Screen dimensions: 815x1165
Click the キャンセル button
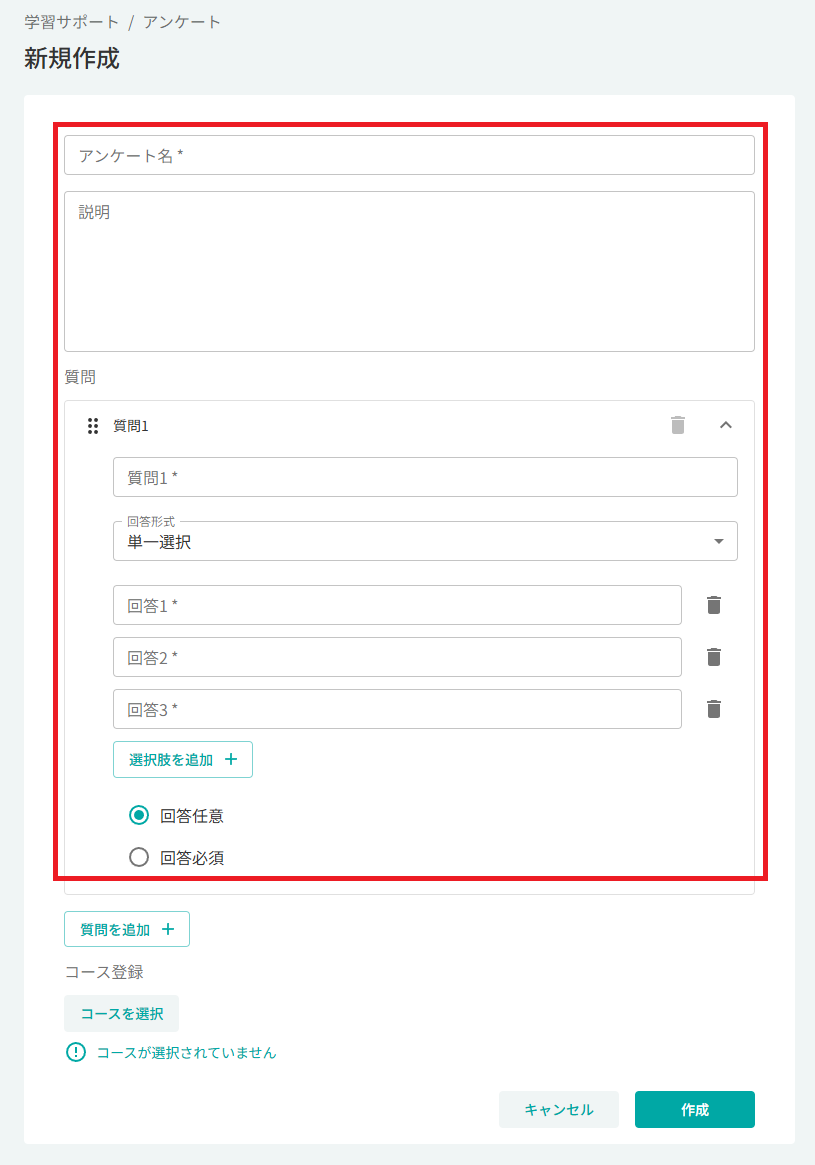pyautogui.click(x=559, y=1109)
